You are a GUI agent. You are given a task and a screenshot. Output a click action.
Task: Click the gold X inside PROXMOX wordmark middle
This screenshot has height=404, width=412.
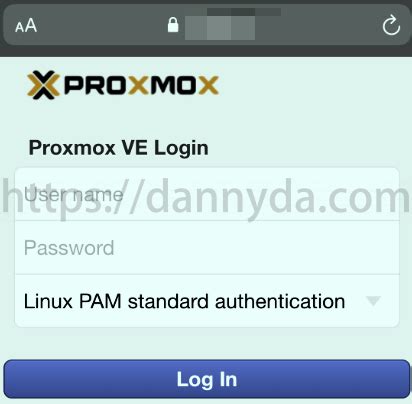point(139,85)
